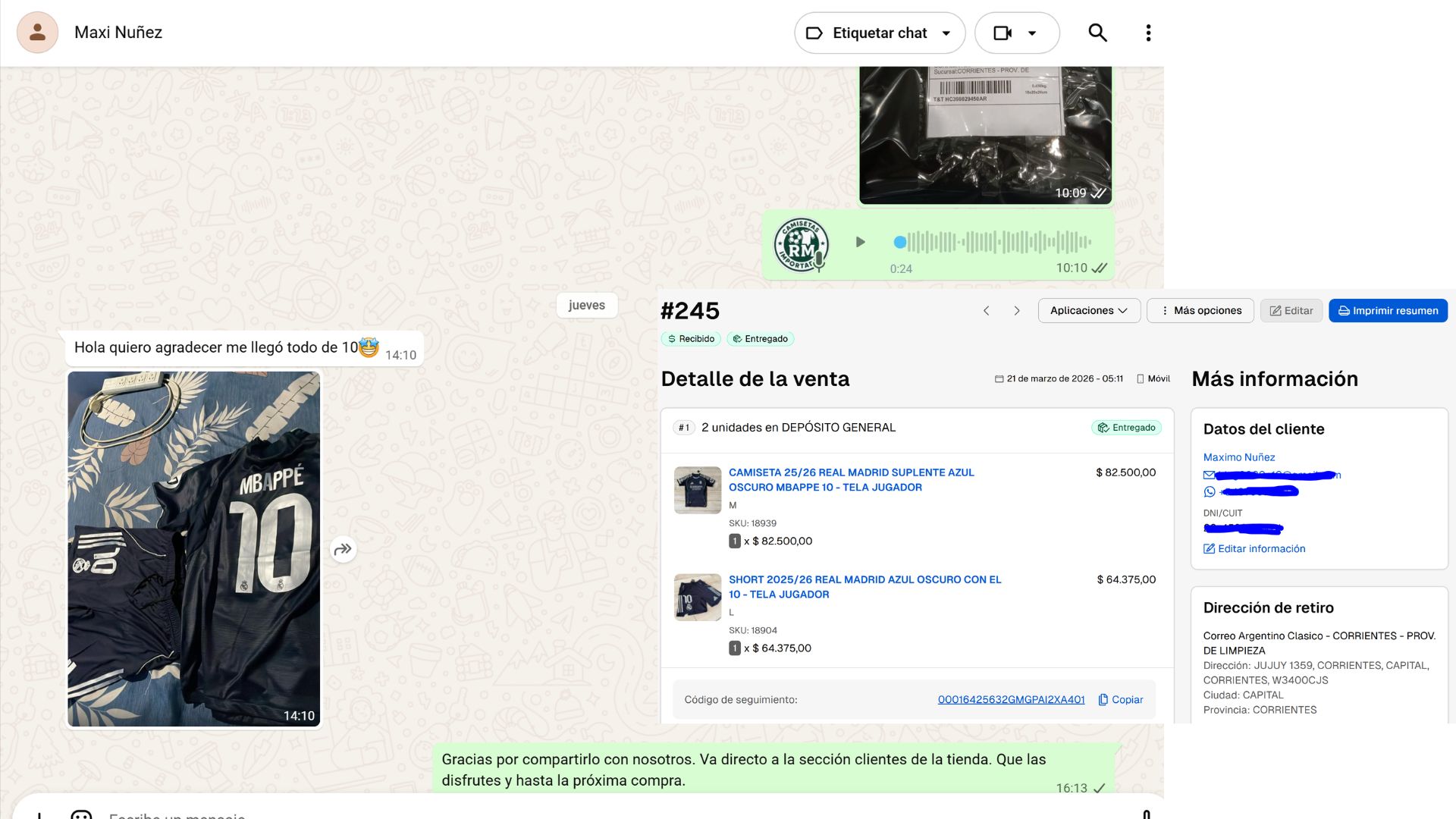Open the Más opciones menu

[1200, 311]
